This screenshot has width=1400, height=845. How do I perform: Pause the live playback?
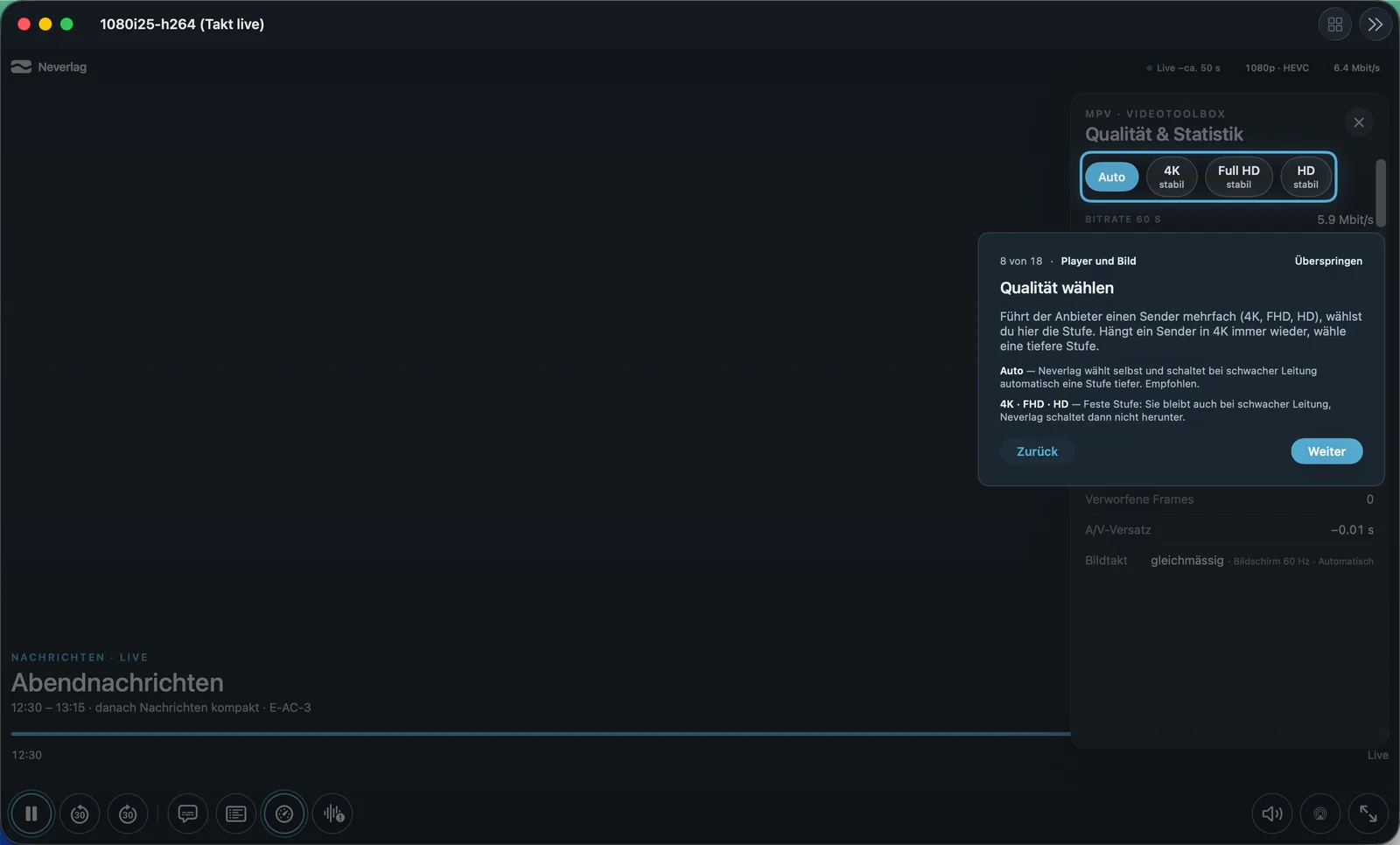(31, 814)
